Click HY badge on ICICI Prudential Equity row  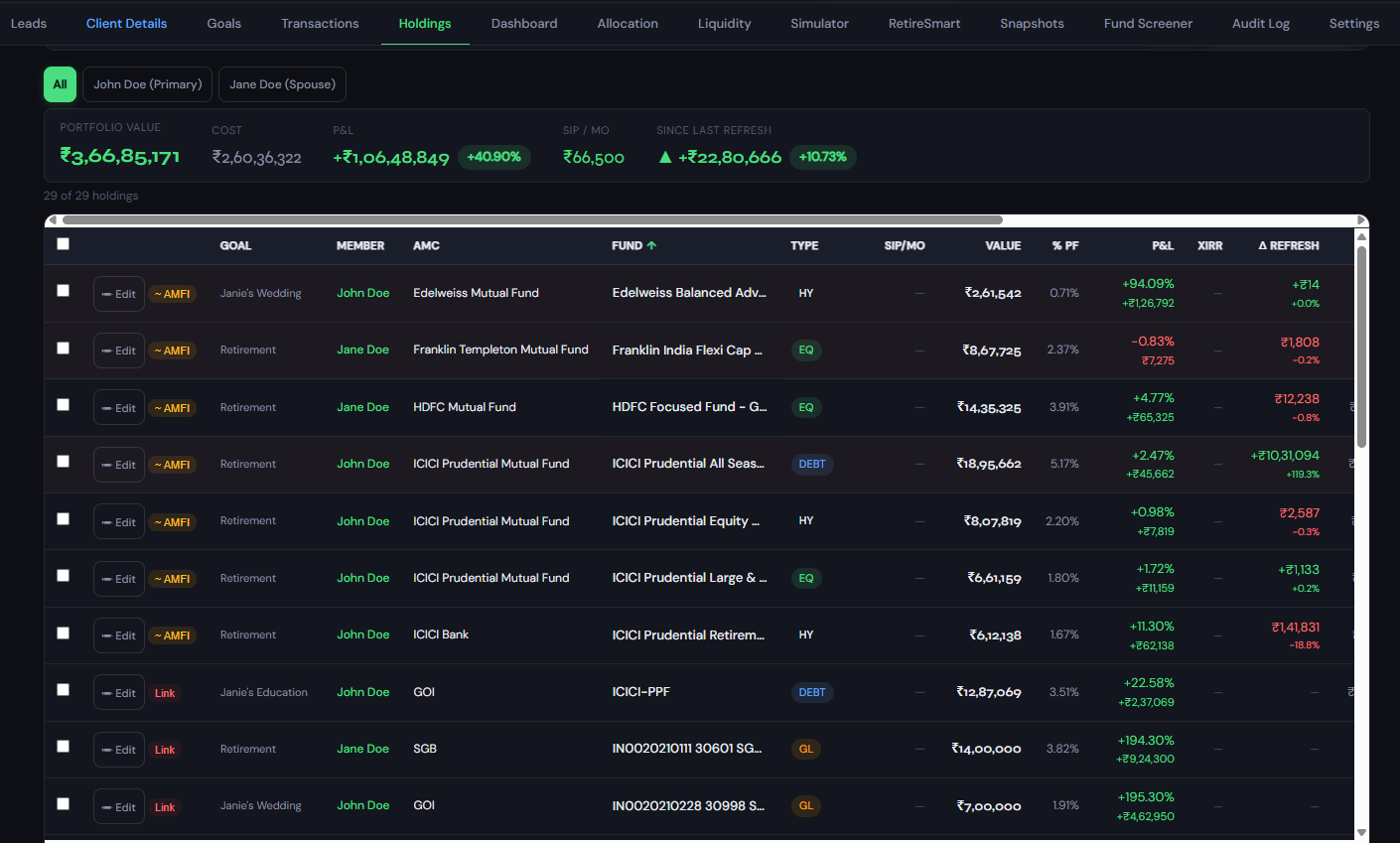[806, 520]
